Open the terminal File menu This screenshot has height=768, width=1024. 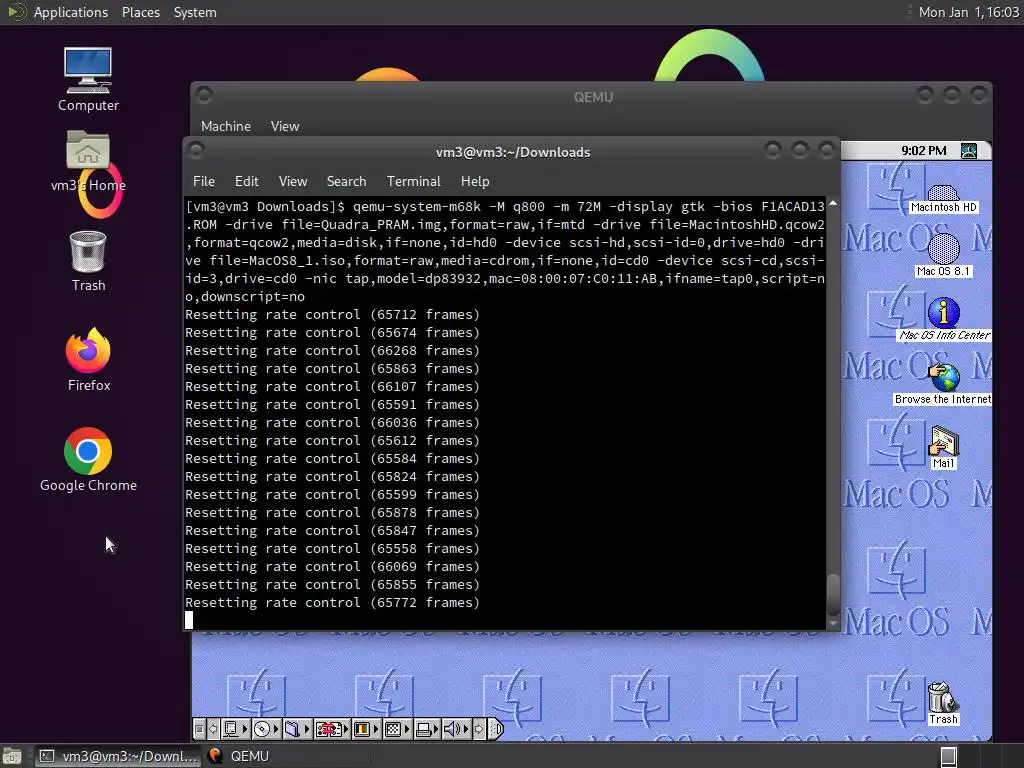[x=204, y=181]
